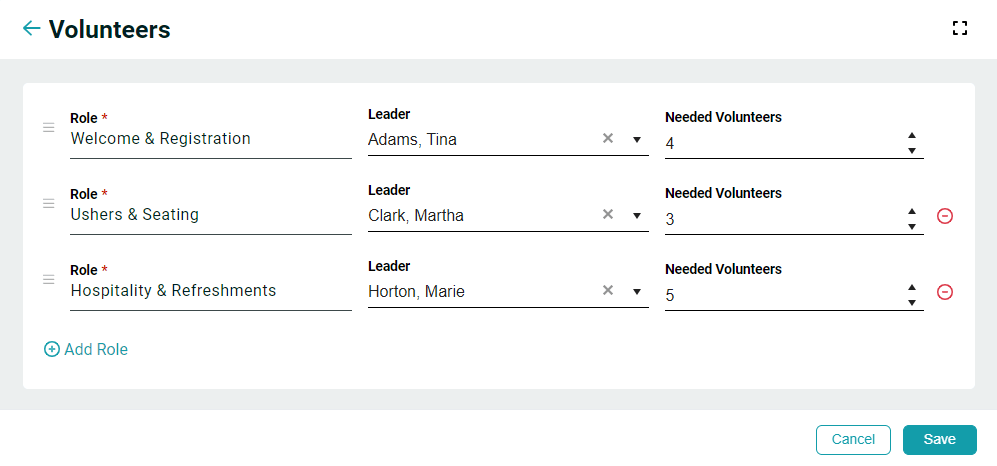Save the volunteer roles
This screenshot has height=466, width=997.
(x=939, y=439)
